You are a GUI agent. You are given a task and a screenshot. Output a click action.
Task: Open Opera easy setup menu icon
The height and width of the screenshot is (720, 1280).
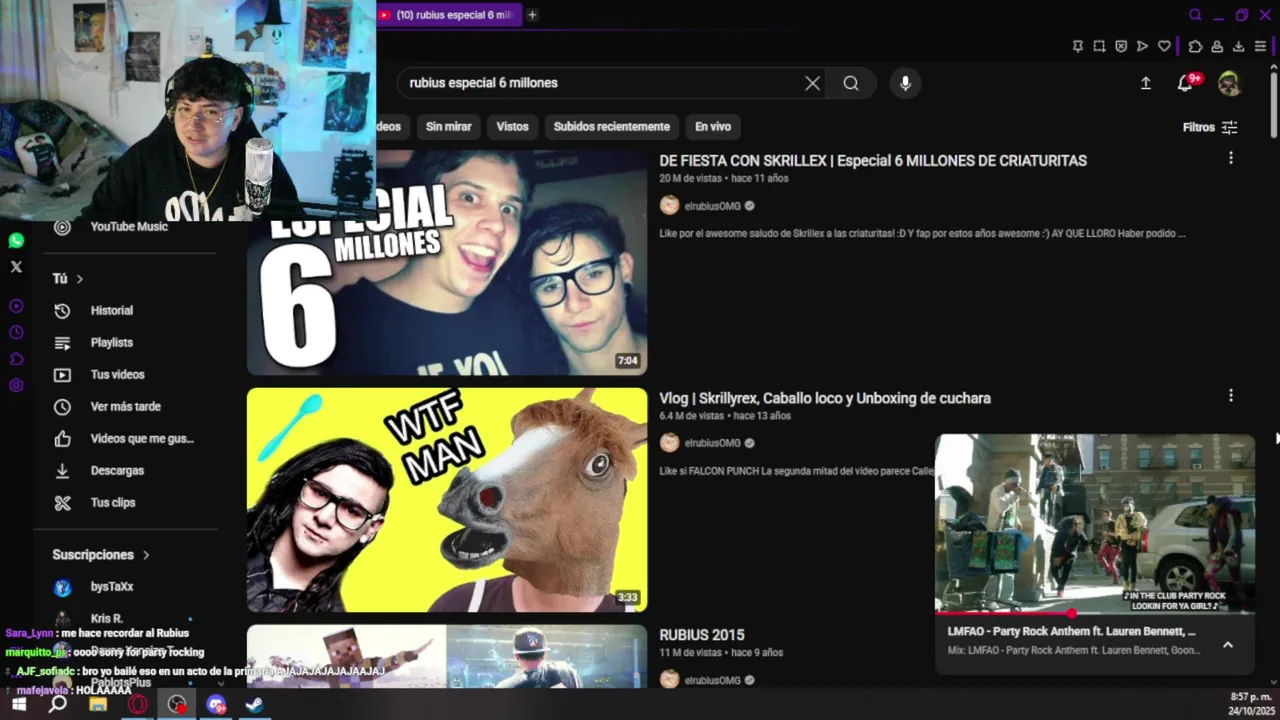pyautogui.click(x=1260, y=46)
